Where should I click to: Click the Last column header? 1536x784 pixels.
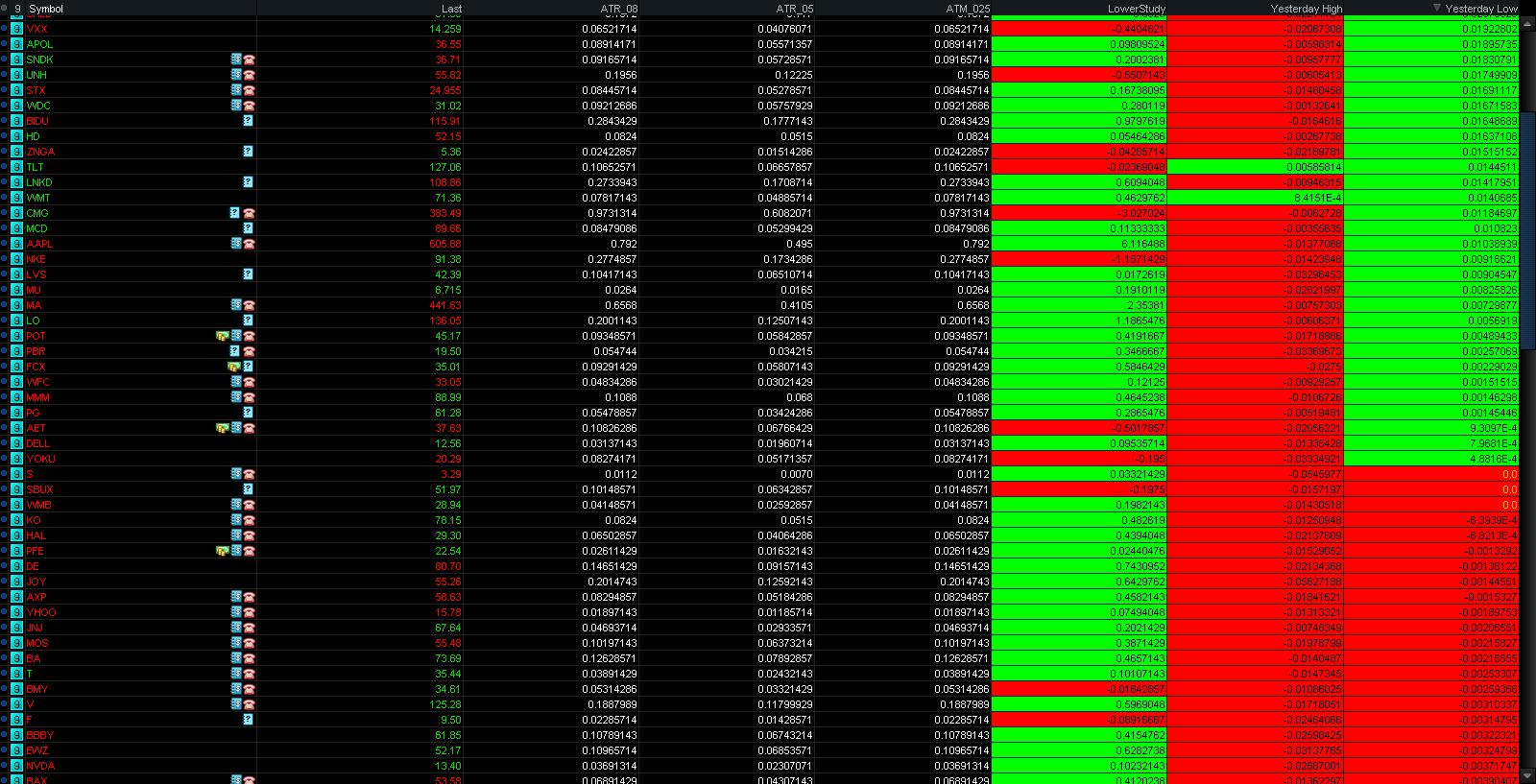point(451,9)
